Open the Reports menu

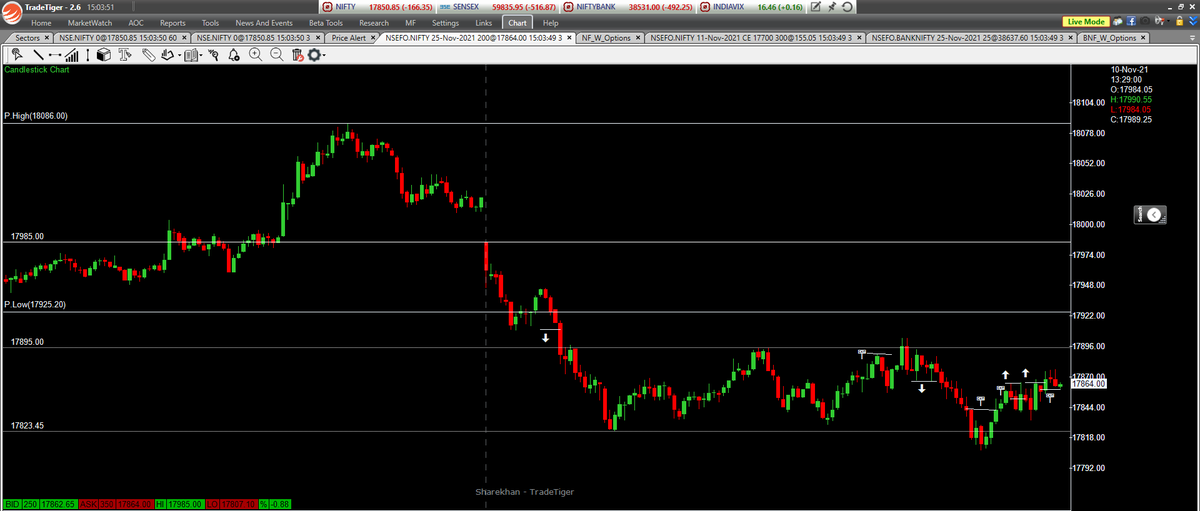[172, 22]
